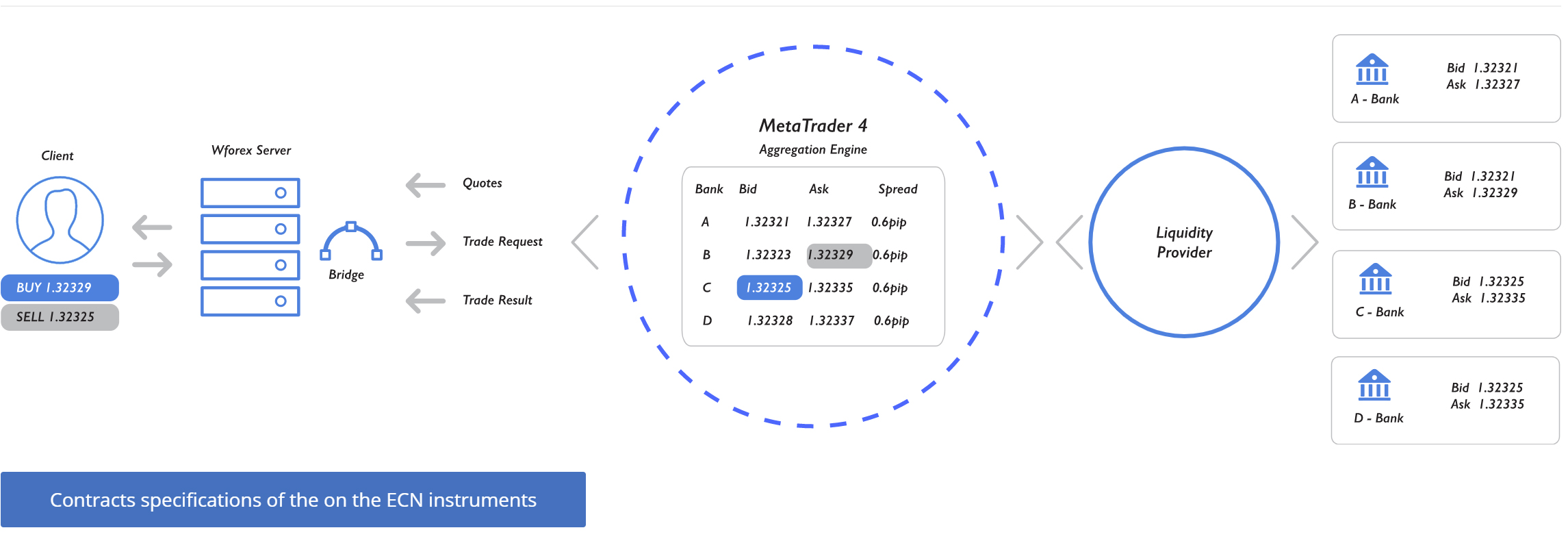Click the A - Bank building icon
1568x554 pixels.
tap(1372, 70)
